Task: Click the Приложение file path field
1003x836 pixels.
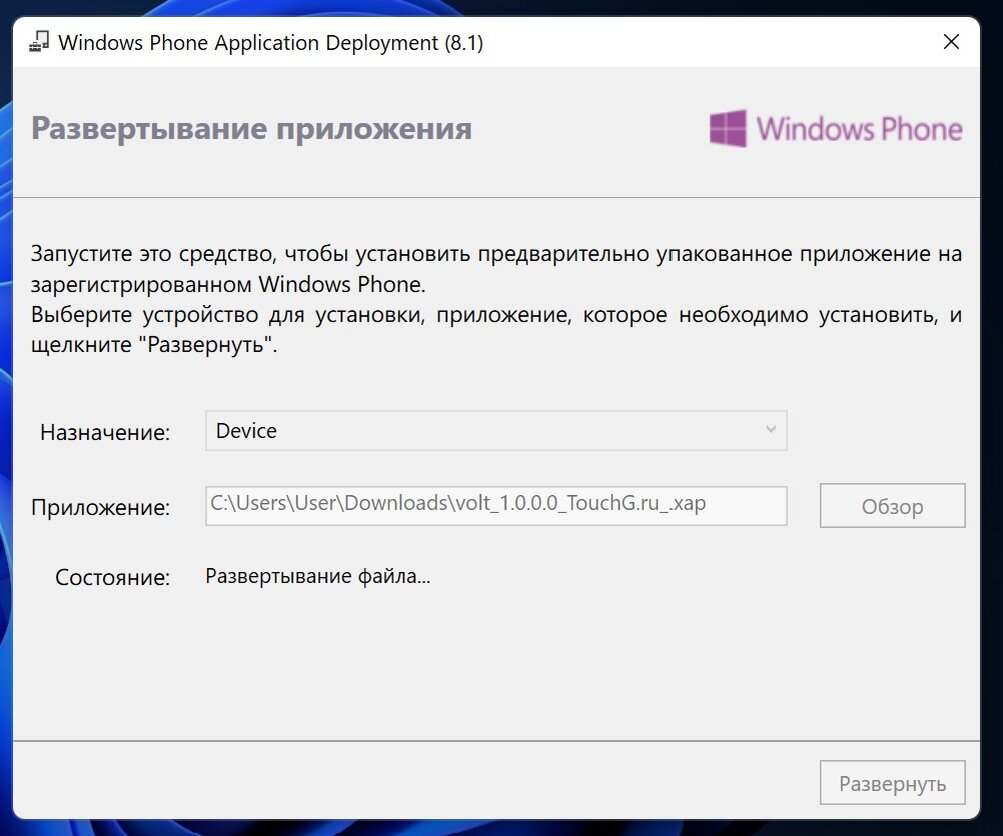Action: click(496, 506)
